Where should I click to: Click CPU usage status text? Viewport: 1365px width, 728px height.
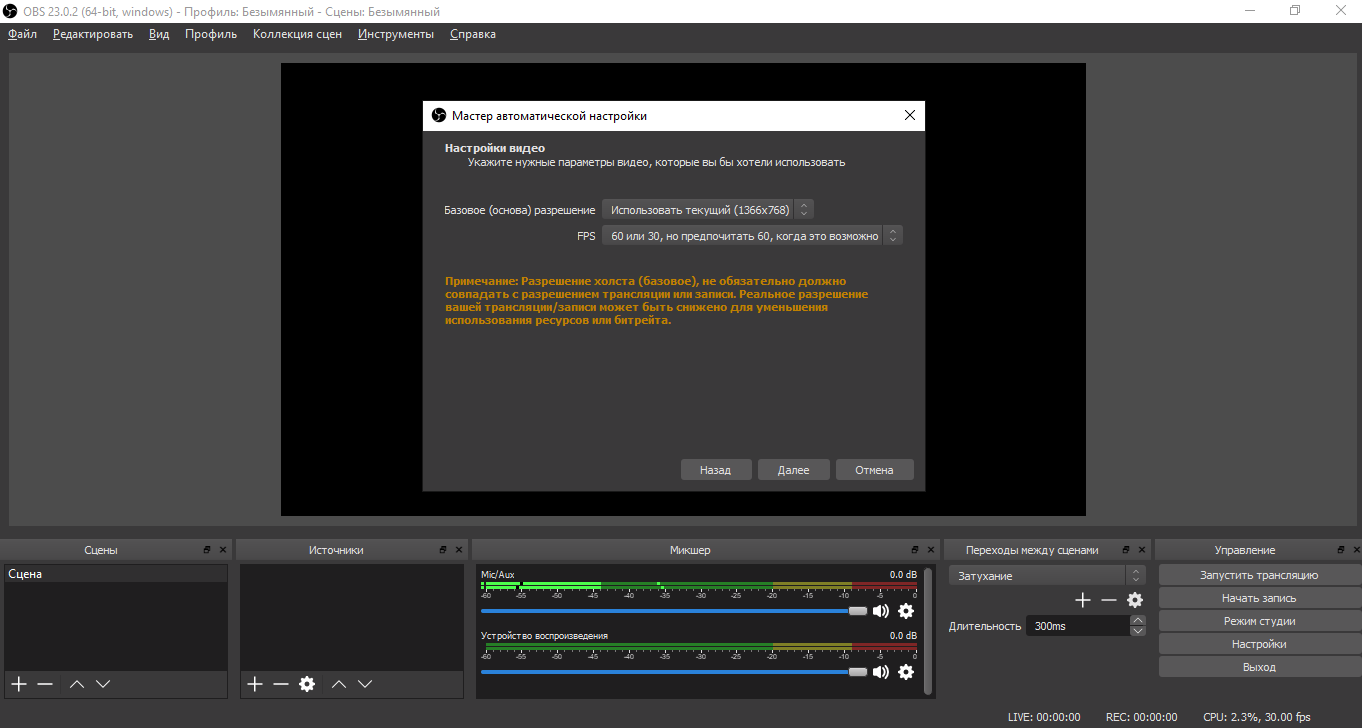(x=1256, y=717)
